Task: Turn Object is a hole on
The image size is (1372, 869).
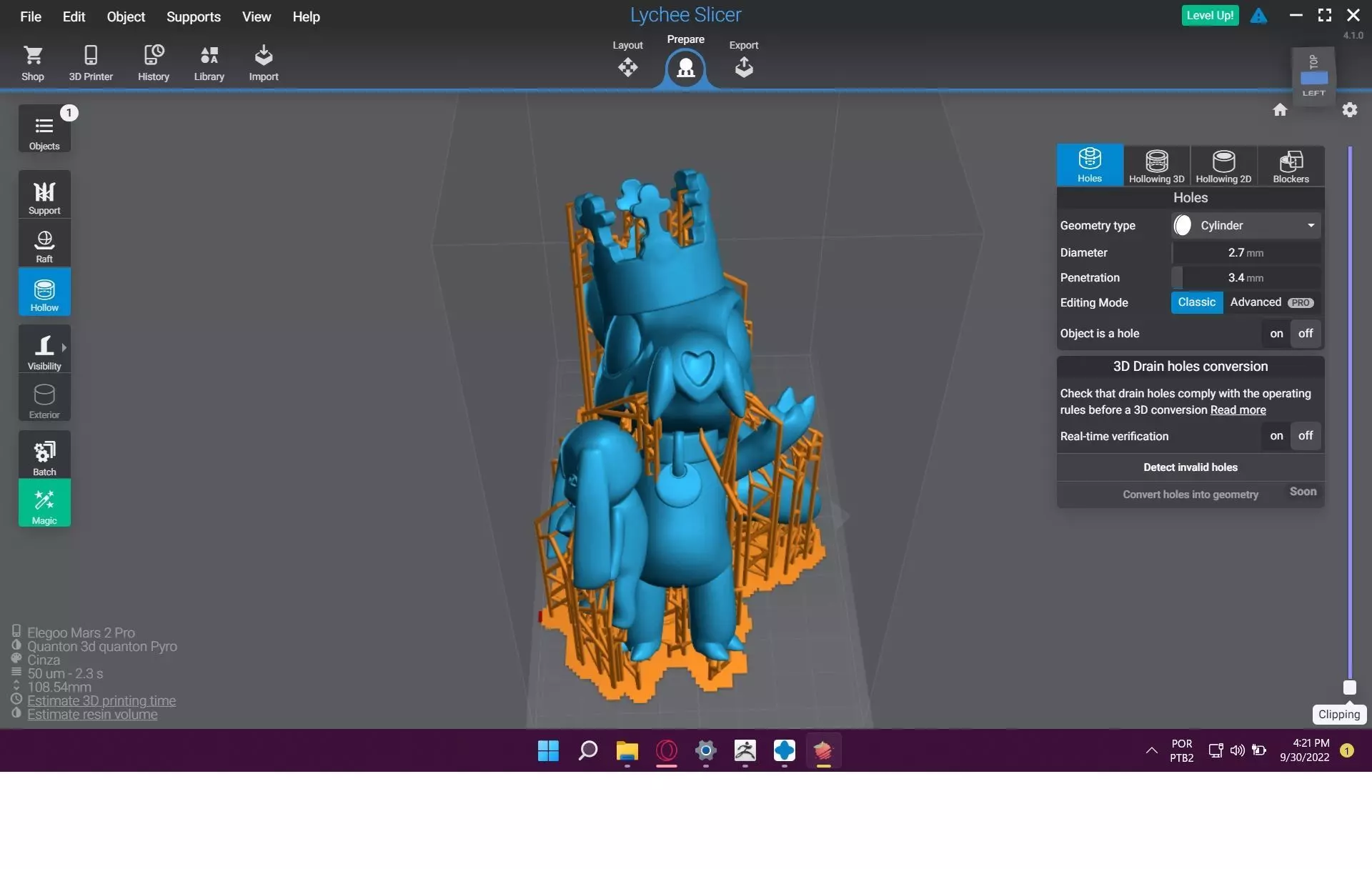Action: click(1276, 334)
